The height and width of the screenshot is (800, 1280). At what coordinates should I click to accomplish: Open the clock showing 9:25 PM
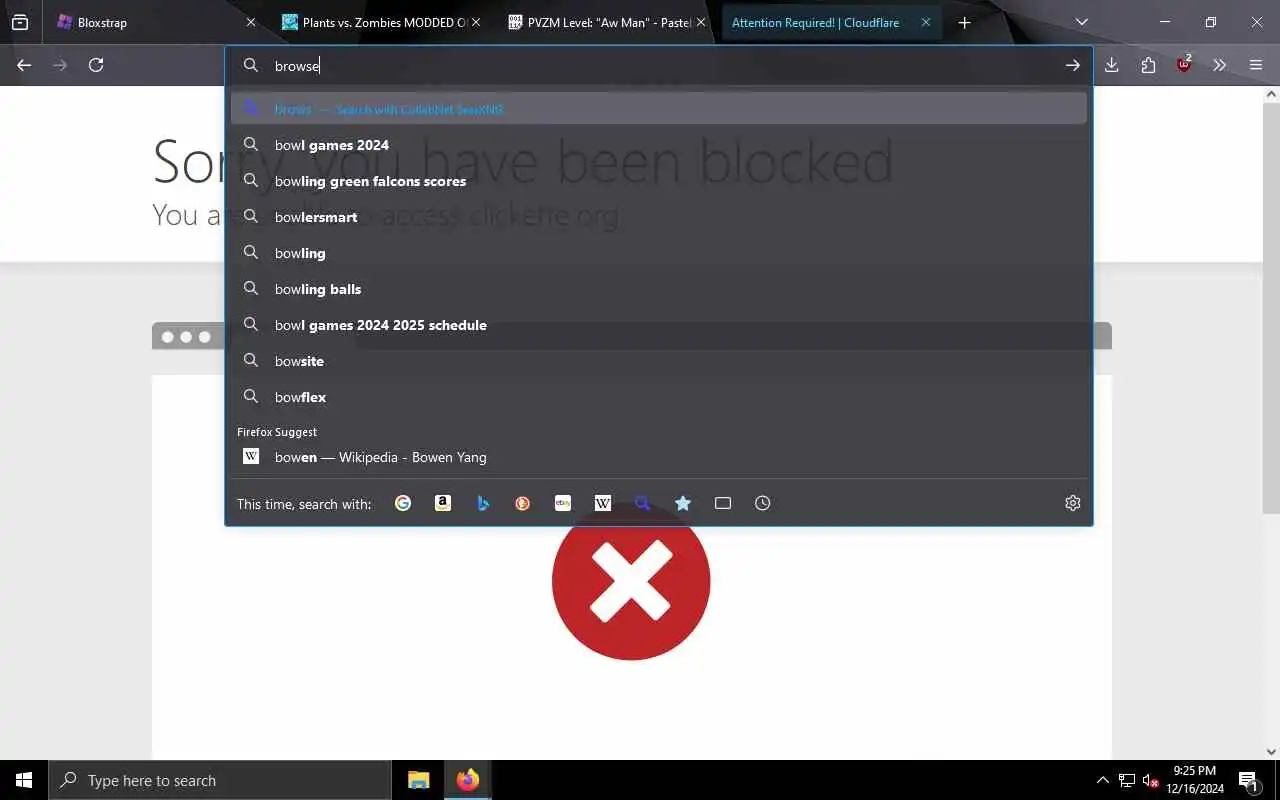tap(1195, 780)
